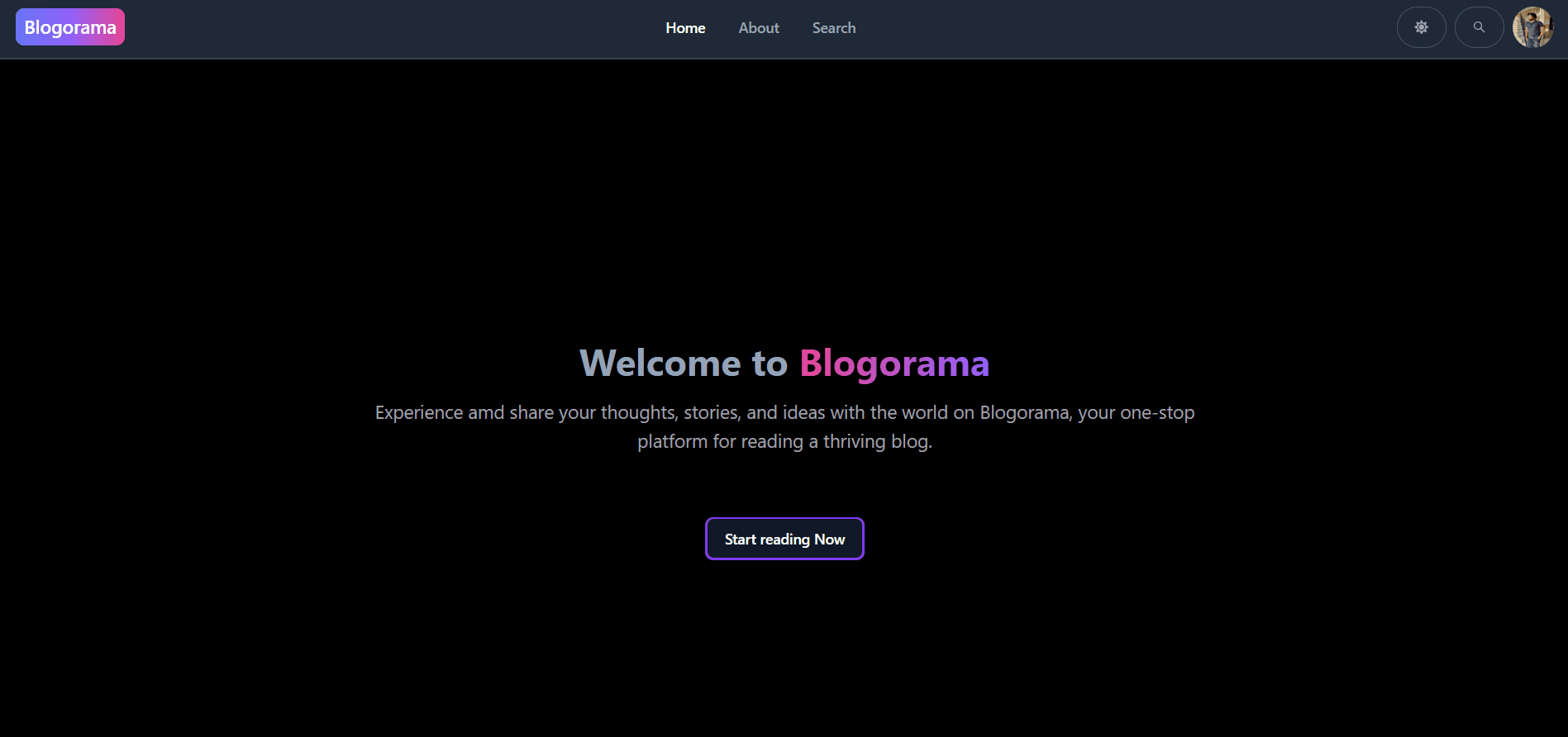This screenshot has width=1568, height=737.
Task: Switch color mode via the sun button
Action: [1421, 27]
